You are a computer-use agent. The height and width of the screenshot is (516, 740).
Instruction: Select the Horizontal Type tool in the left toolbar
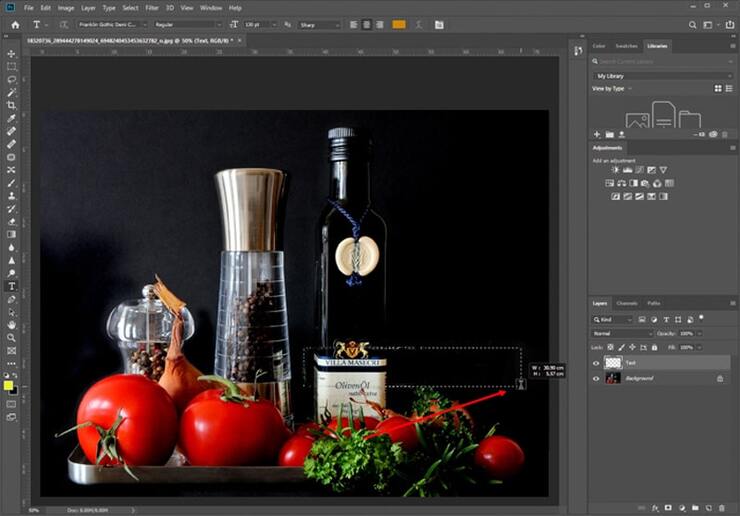(12, 286)
